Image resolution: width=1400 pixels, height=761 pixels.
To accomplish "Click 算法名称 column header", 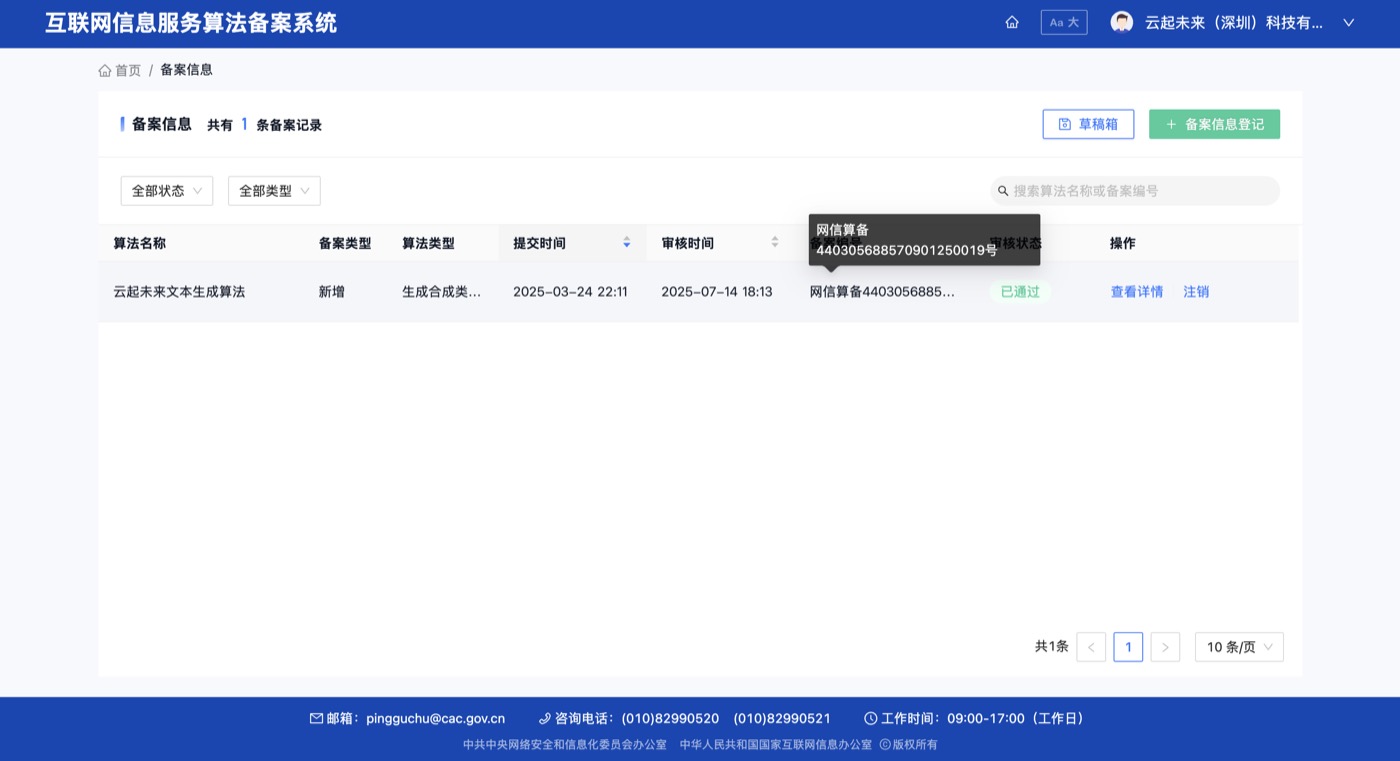I will (x=139, y=243).
